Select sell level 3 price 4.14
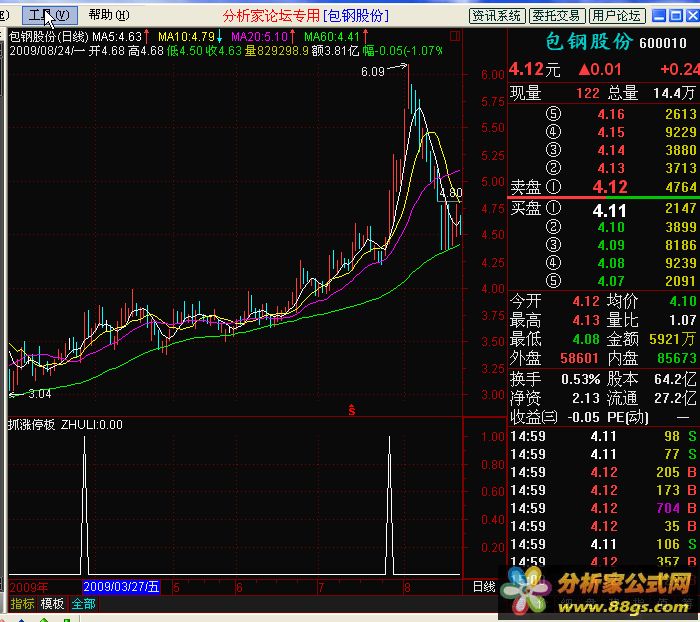 coord(611,150)
